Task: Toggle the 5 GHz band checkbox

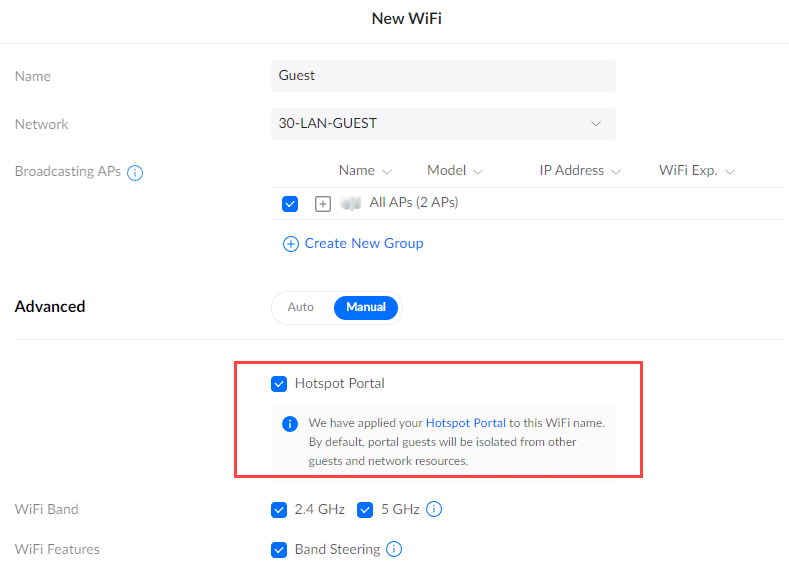Action: tap(365, 509)
